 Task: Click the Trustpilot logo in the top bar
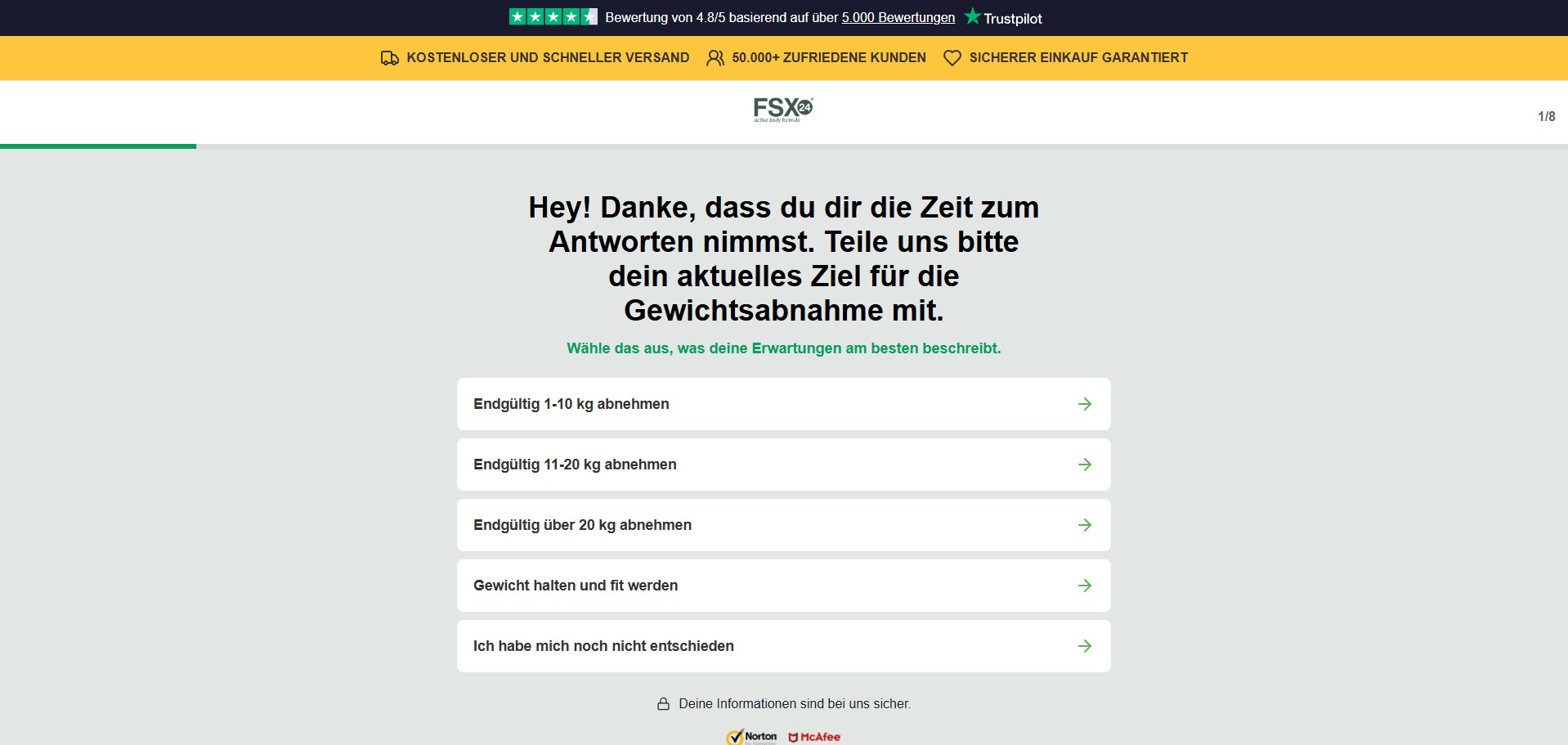point(1003,18)
